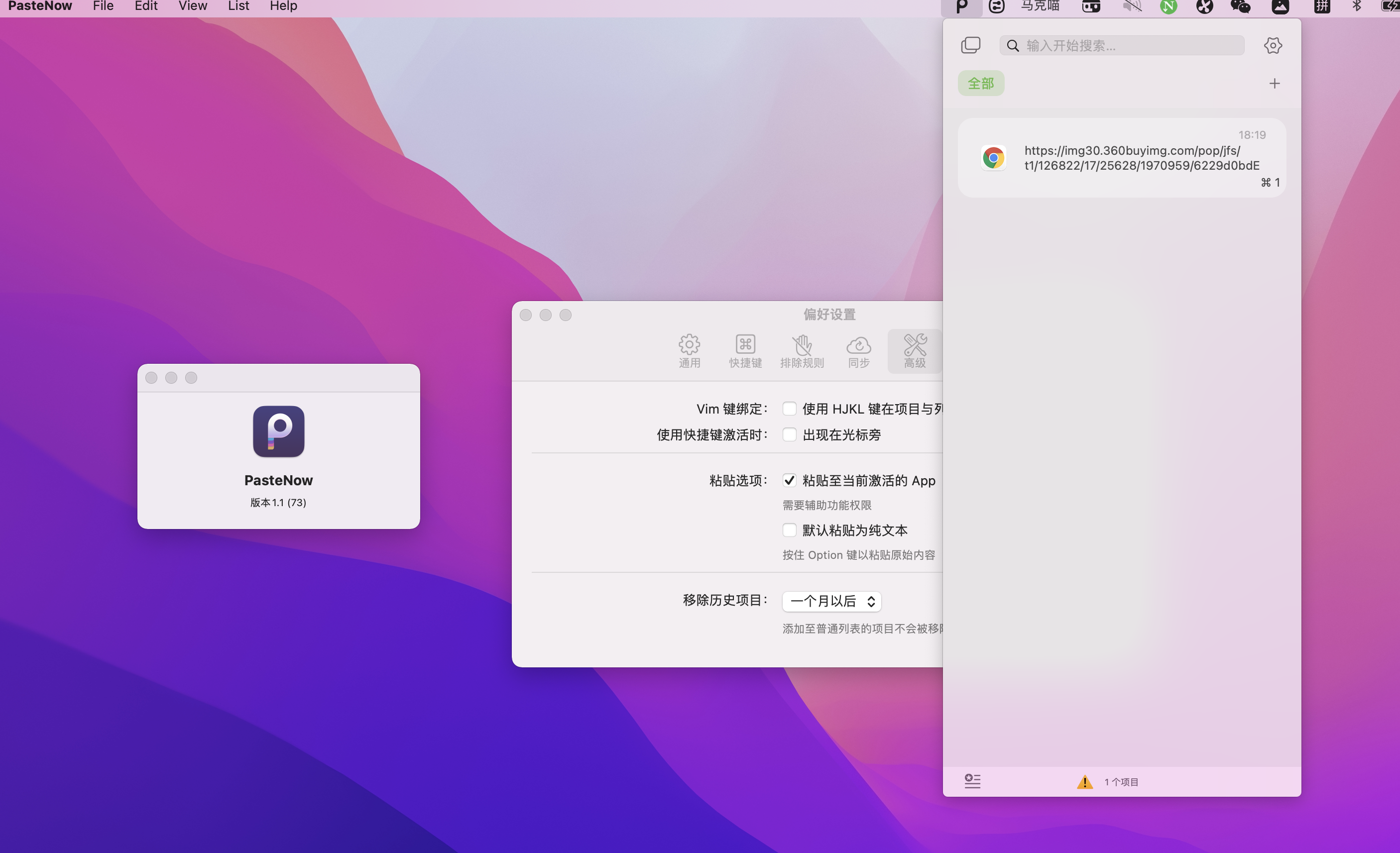Open the 排除规则 exclusion rules tab
This screenshot has height=853, width=1400.
pyautogui.click(x=802, y=351)
